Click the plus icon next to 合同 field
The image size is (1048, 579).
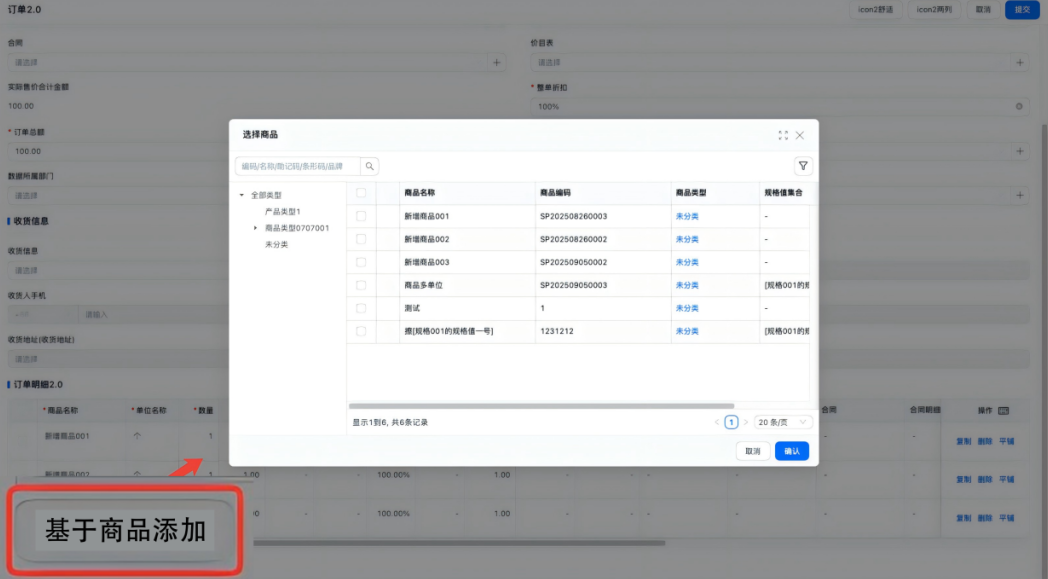(497, 62)
